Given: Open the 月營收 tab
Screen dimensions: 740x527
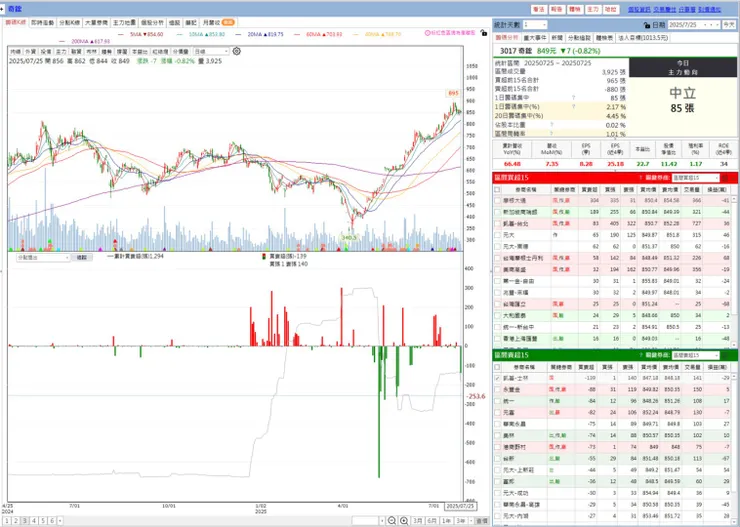Looking at the screenshot, I should 218,22.
